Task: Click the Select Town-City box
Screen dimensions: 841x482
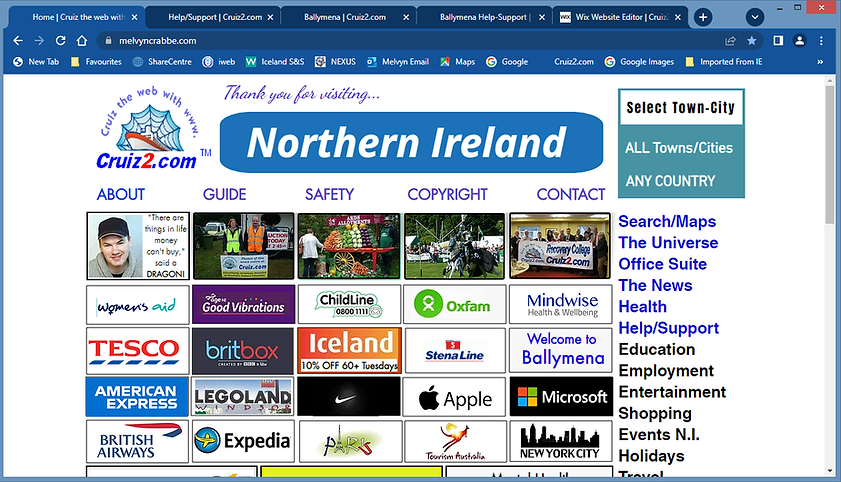Action: click(x=681, y=108)
